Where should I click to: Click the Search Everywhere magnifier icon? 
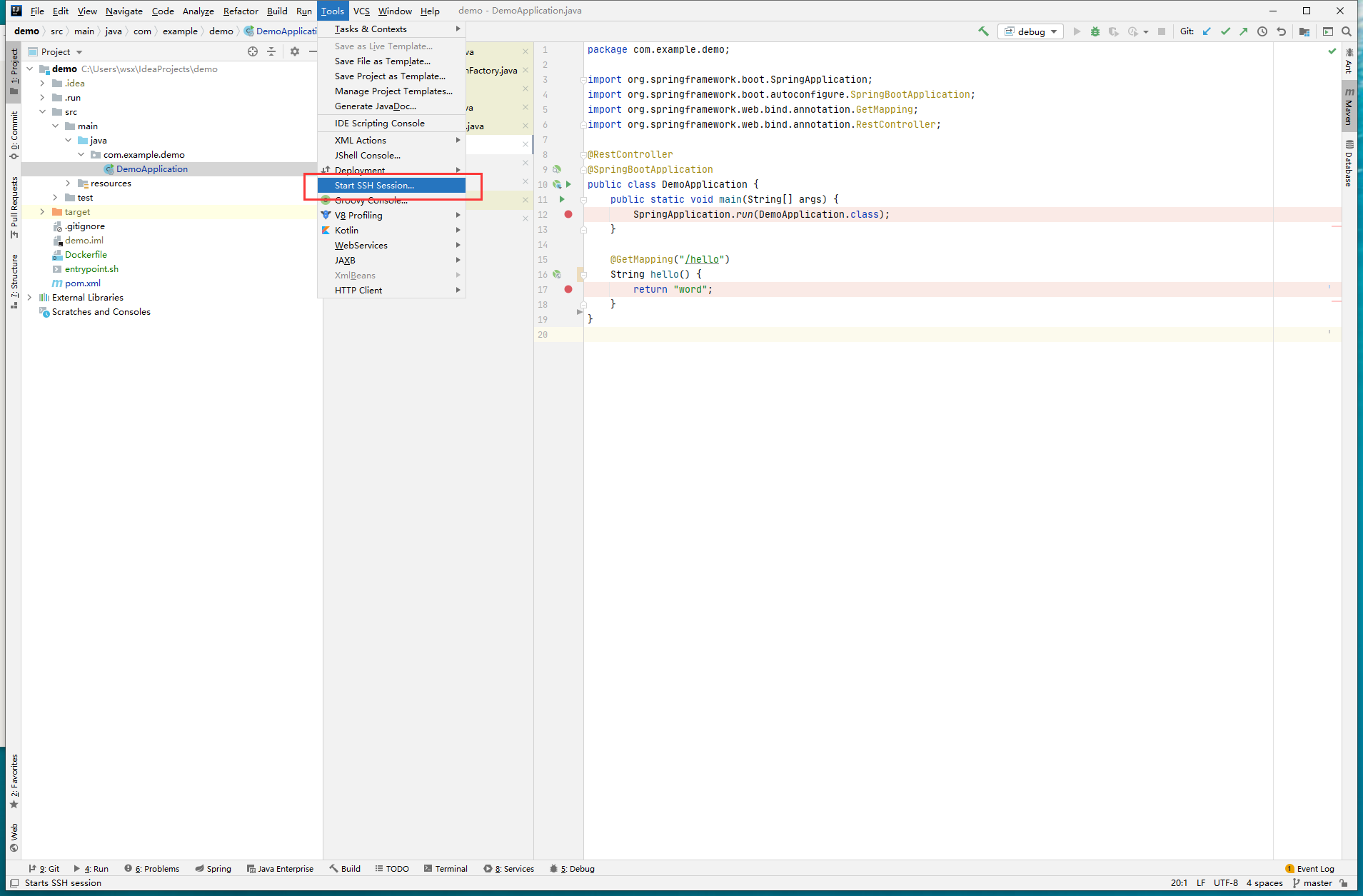tap(1346, 31)
